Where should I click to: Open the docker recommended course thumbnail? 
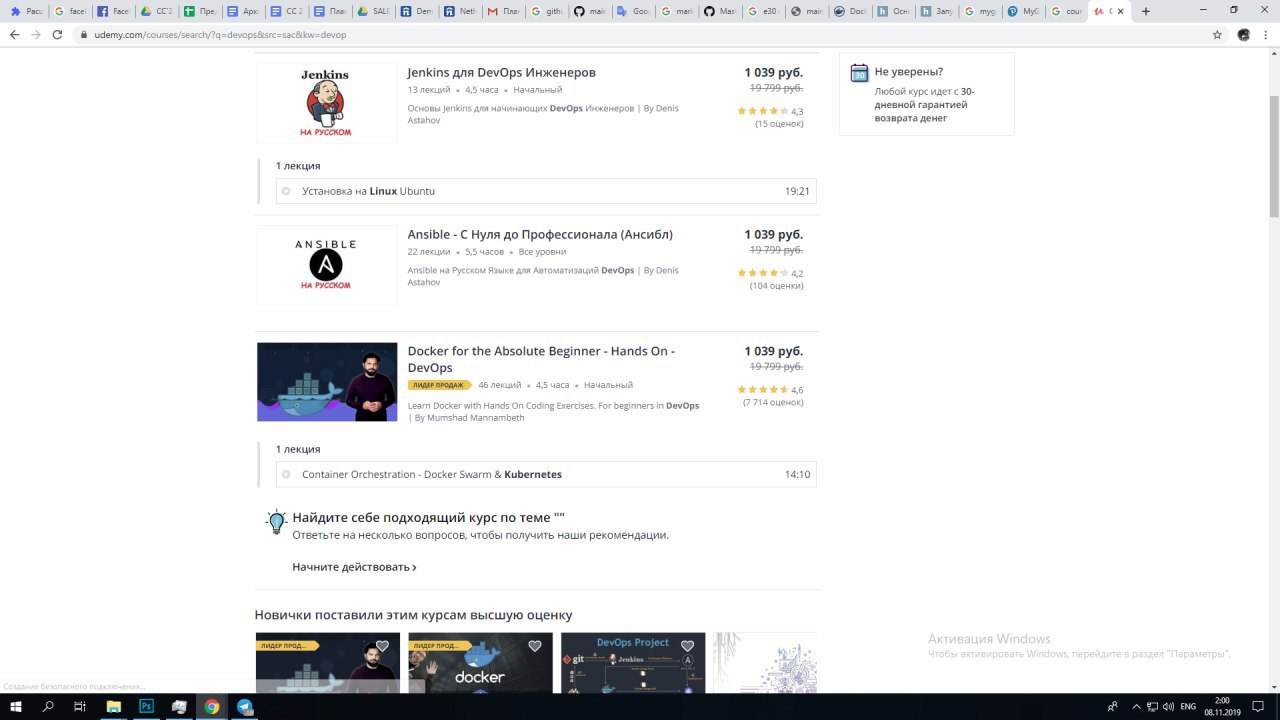click(x=480, y=663)
